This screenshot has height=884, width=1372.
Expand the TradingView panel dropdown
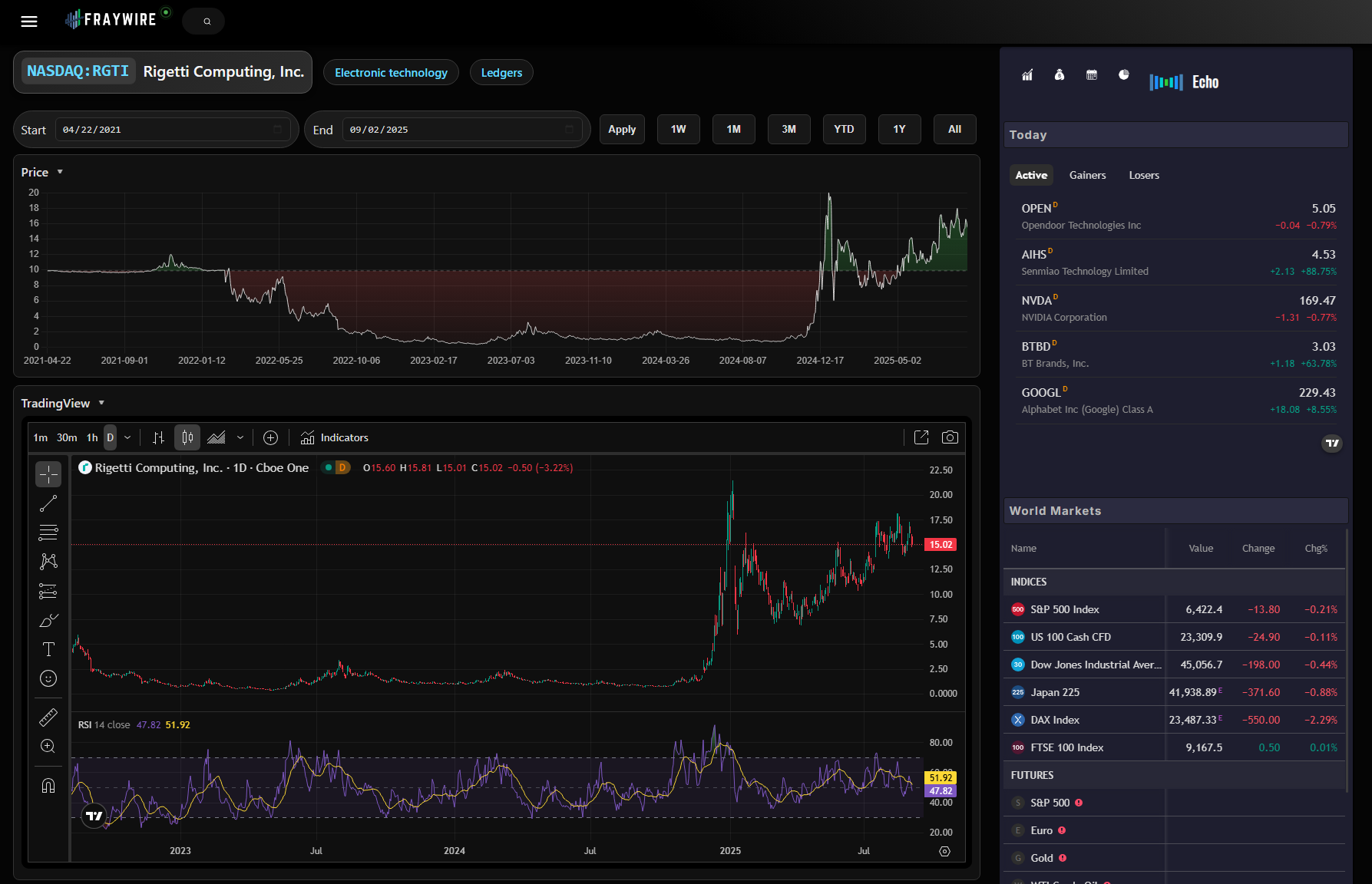(101, 404)
